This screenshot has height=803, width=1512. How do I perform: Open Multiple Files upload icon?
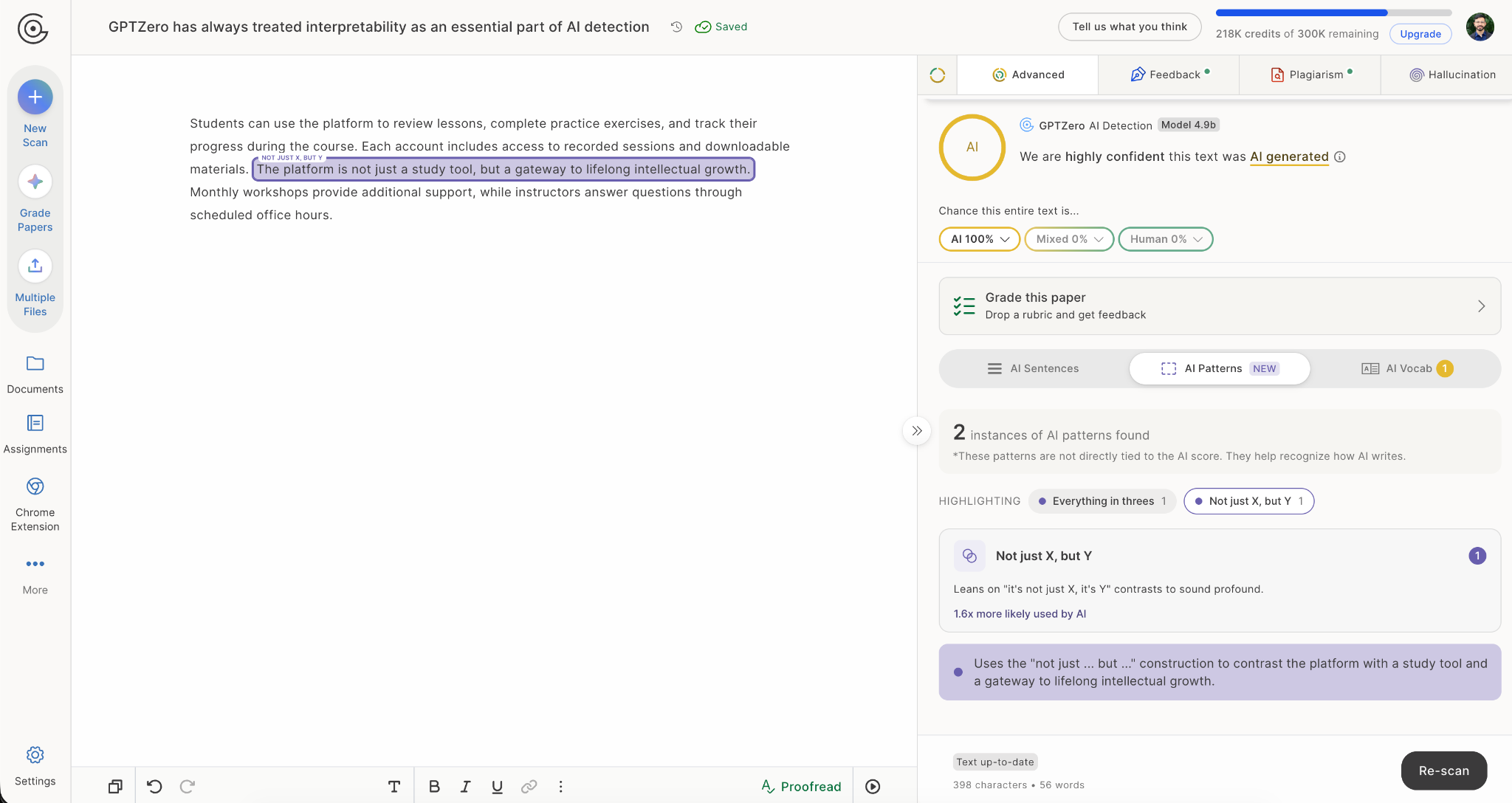35,266
